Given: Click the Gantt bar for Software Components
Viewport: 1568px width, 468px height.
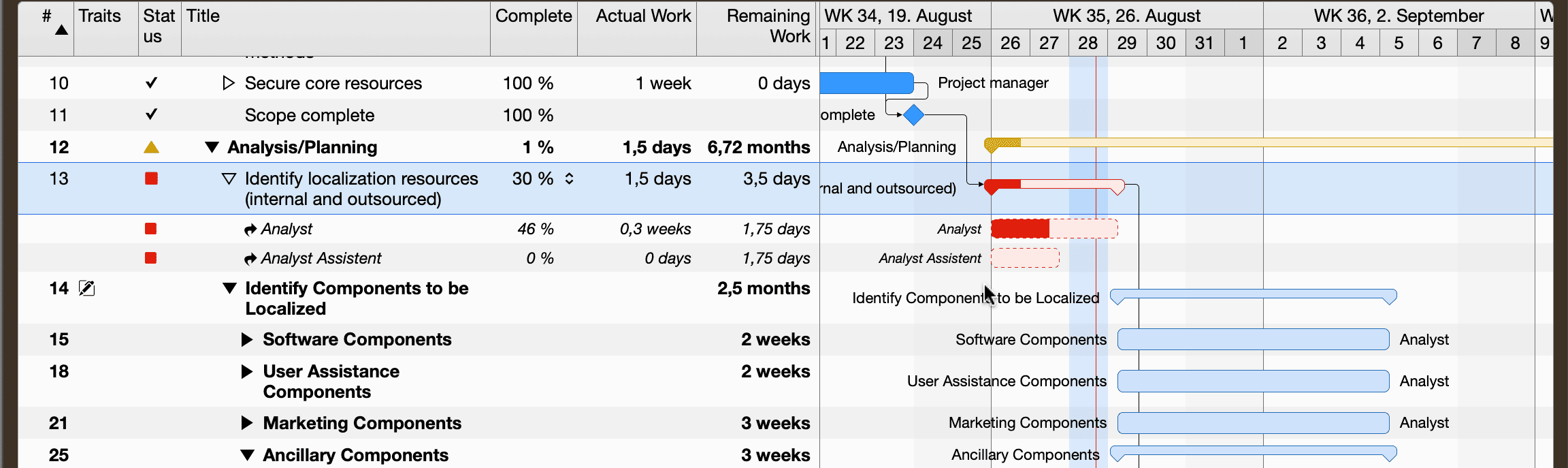Looking at the screenshot, I should point(1252,339).
